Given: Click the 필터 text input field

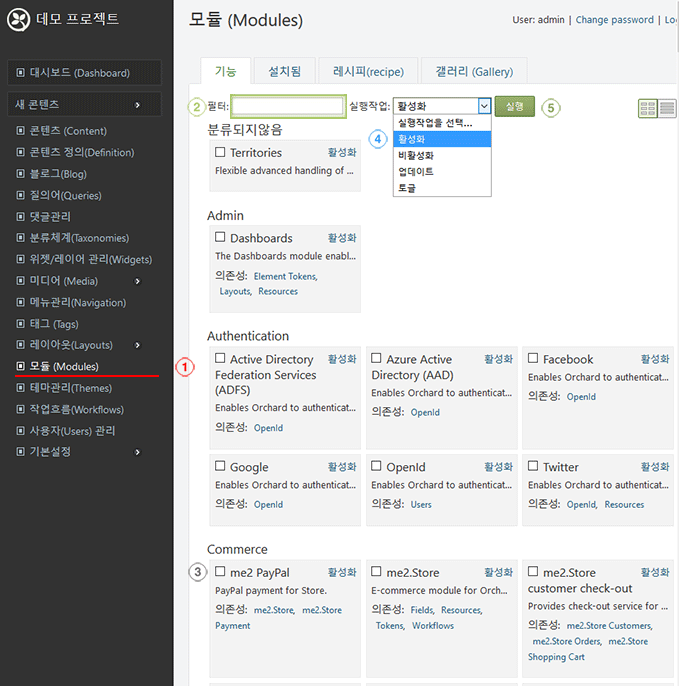Looking at the screenshot, I should (x=288, y=106).
